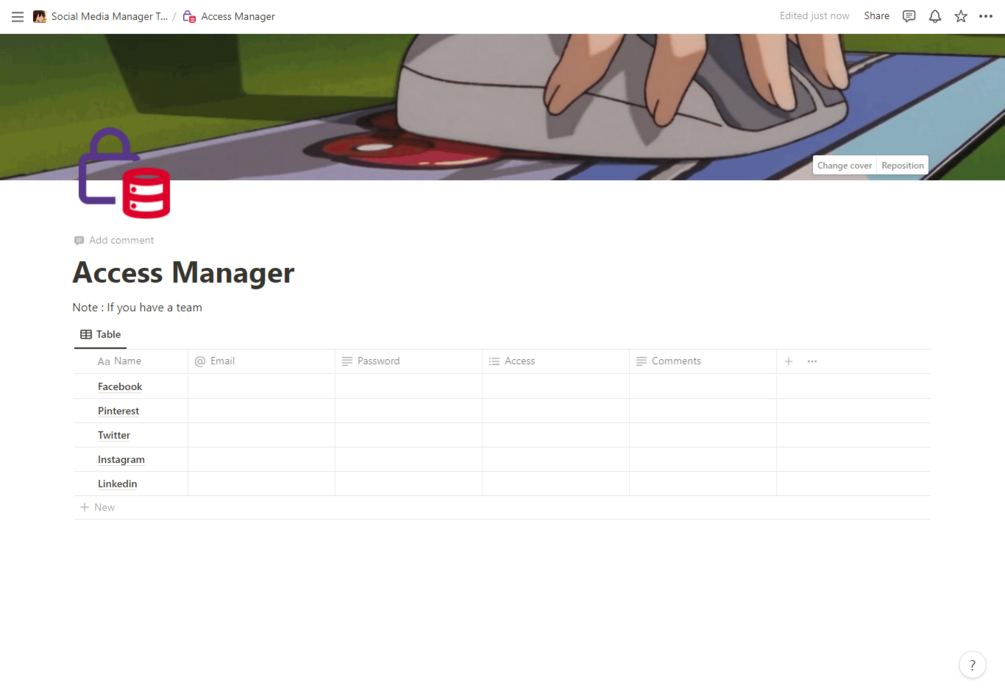This screenshot has height=697, width=1005.
Task: Click the Access column header
Action: pyautogui.click(x=556, y=362)
